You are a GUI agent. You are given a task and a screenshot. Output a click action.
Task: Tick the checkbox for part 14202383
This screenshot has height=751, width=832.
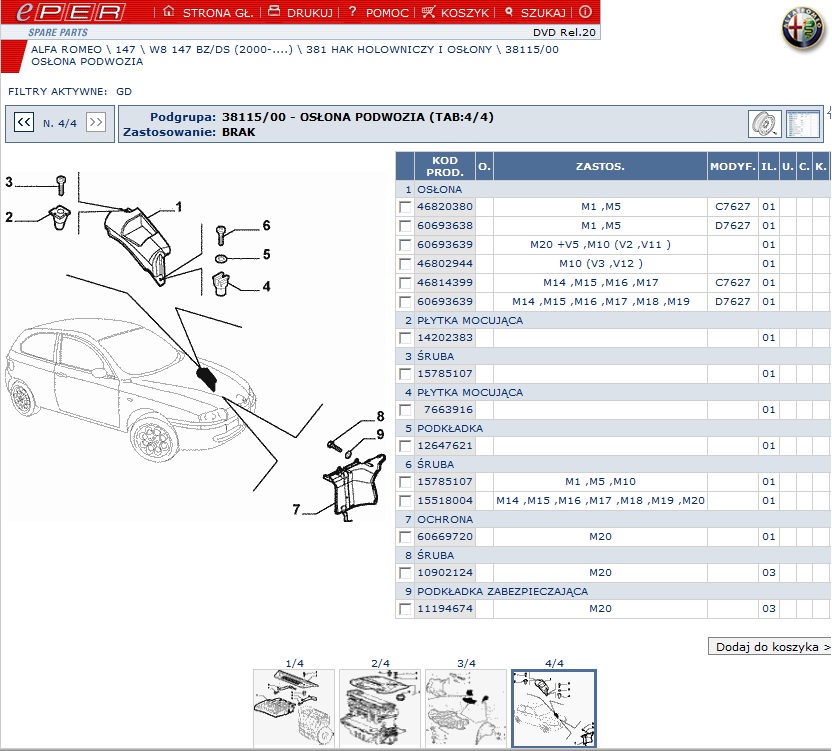click(405, 339)
